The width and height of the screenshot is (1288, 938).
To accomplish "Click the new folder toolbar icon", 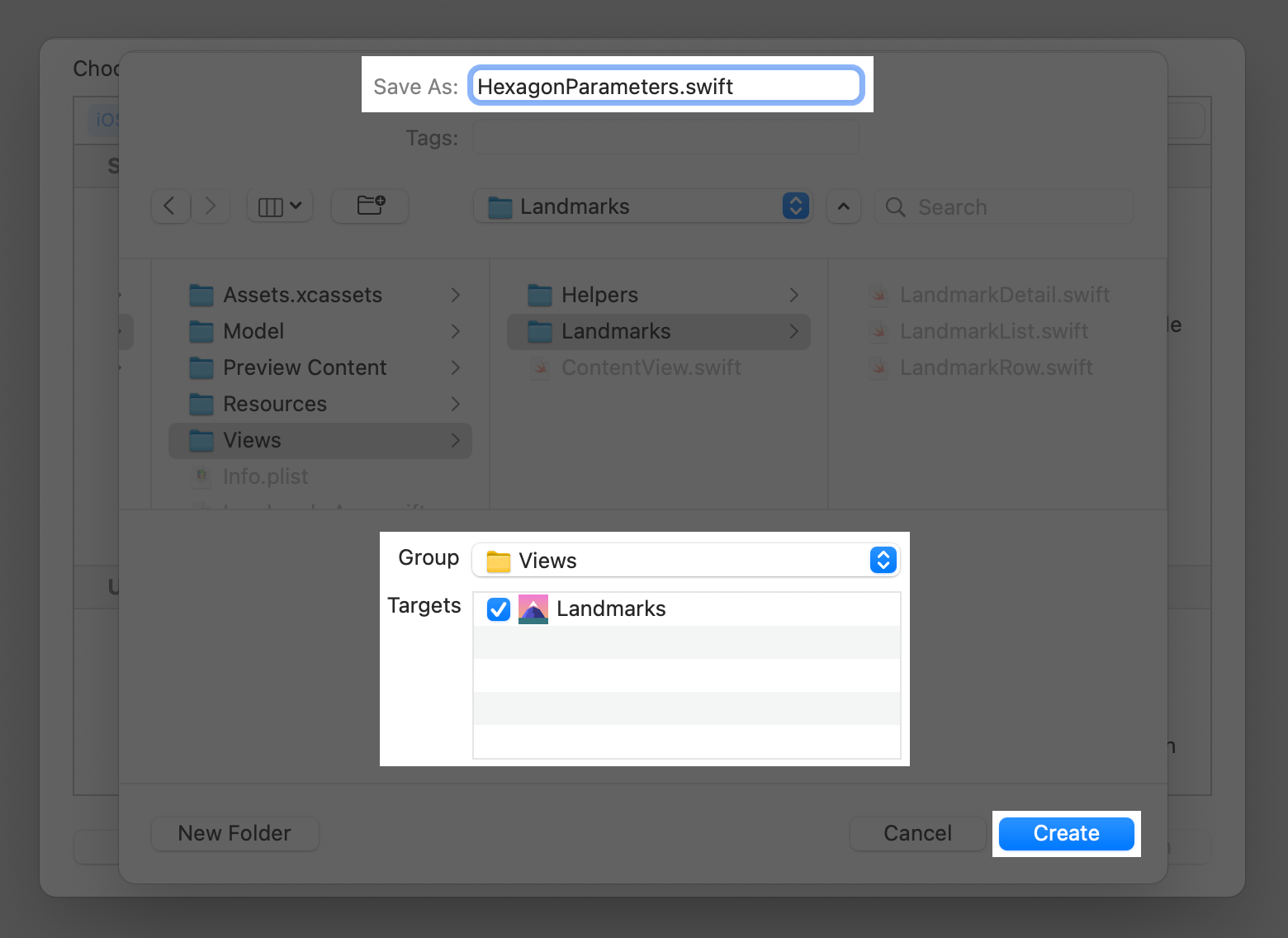I will tap(370, 206).
